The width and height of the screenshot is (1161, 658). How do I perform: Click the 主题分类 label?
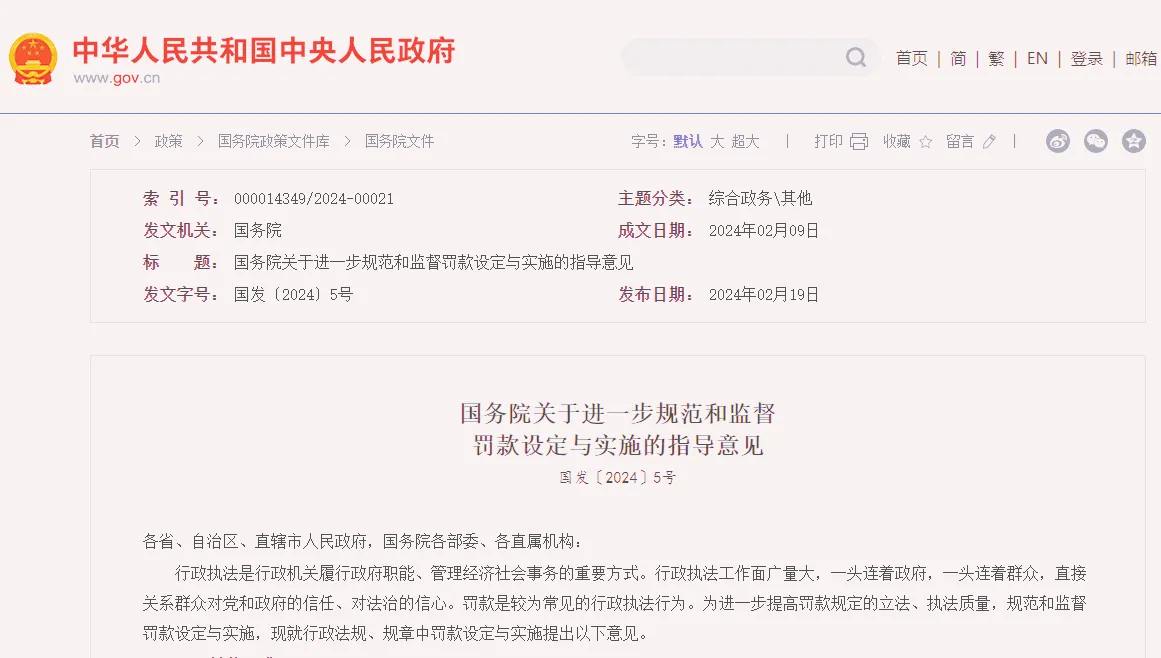(x=655, y=198)
